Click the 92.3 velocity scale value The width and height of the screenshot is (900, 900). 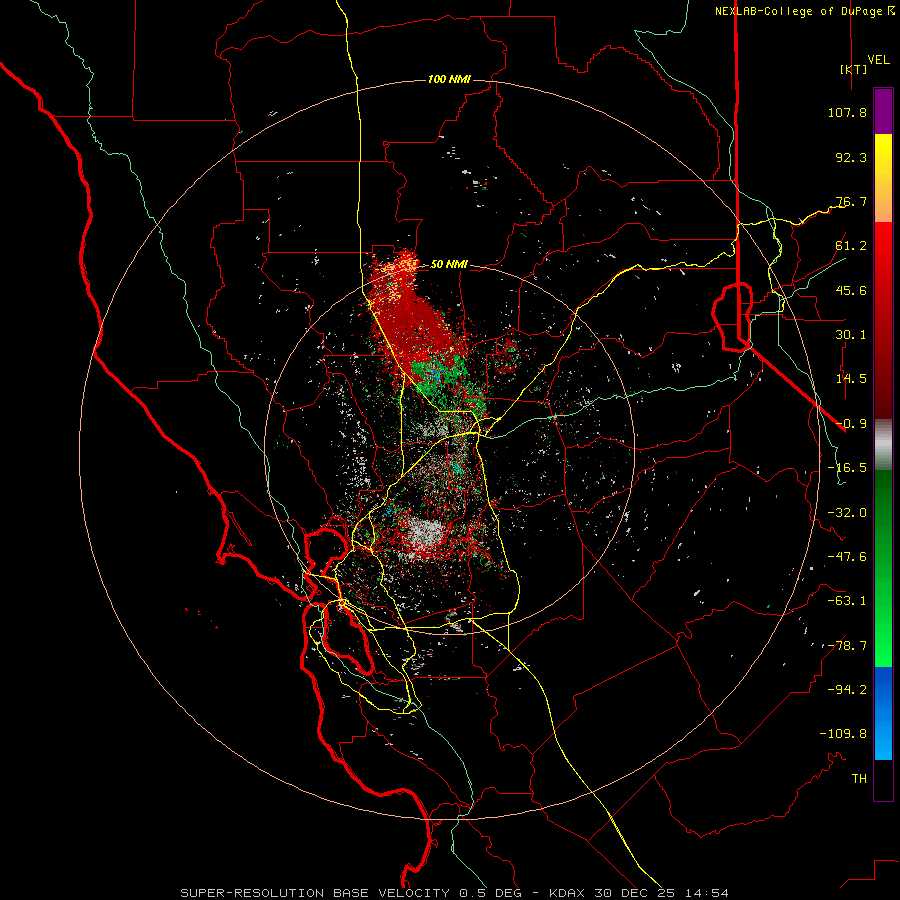pos(851,157)
